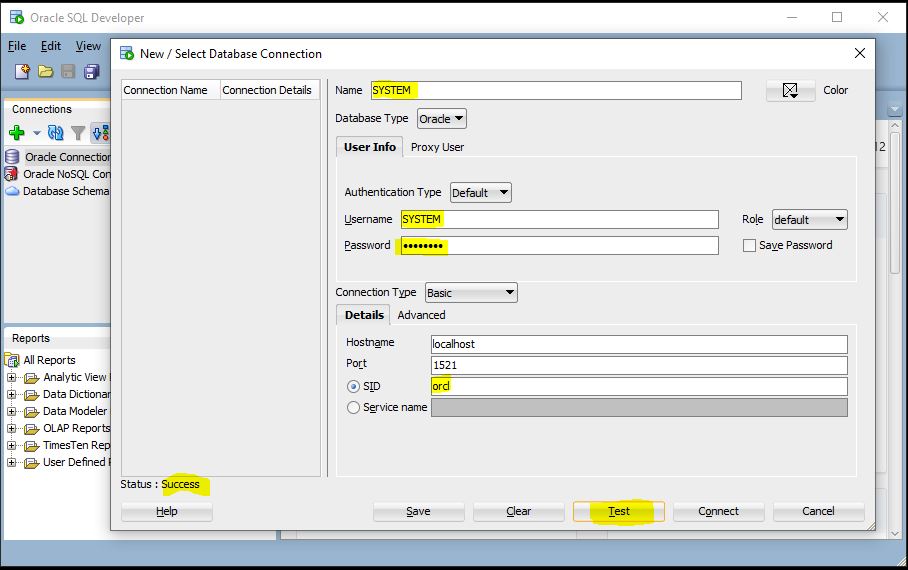Click the Filter funnel icon in Connections
The height and width of the screenshot is (570, 908).
click(78, 133)
